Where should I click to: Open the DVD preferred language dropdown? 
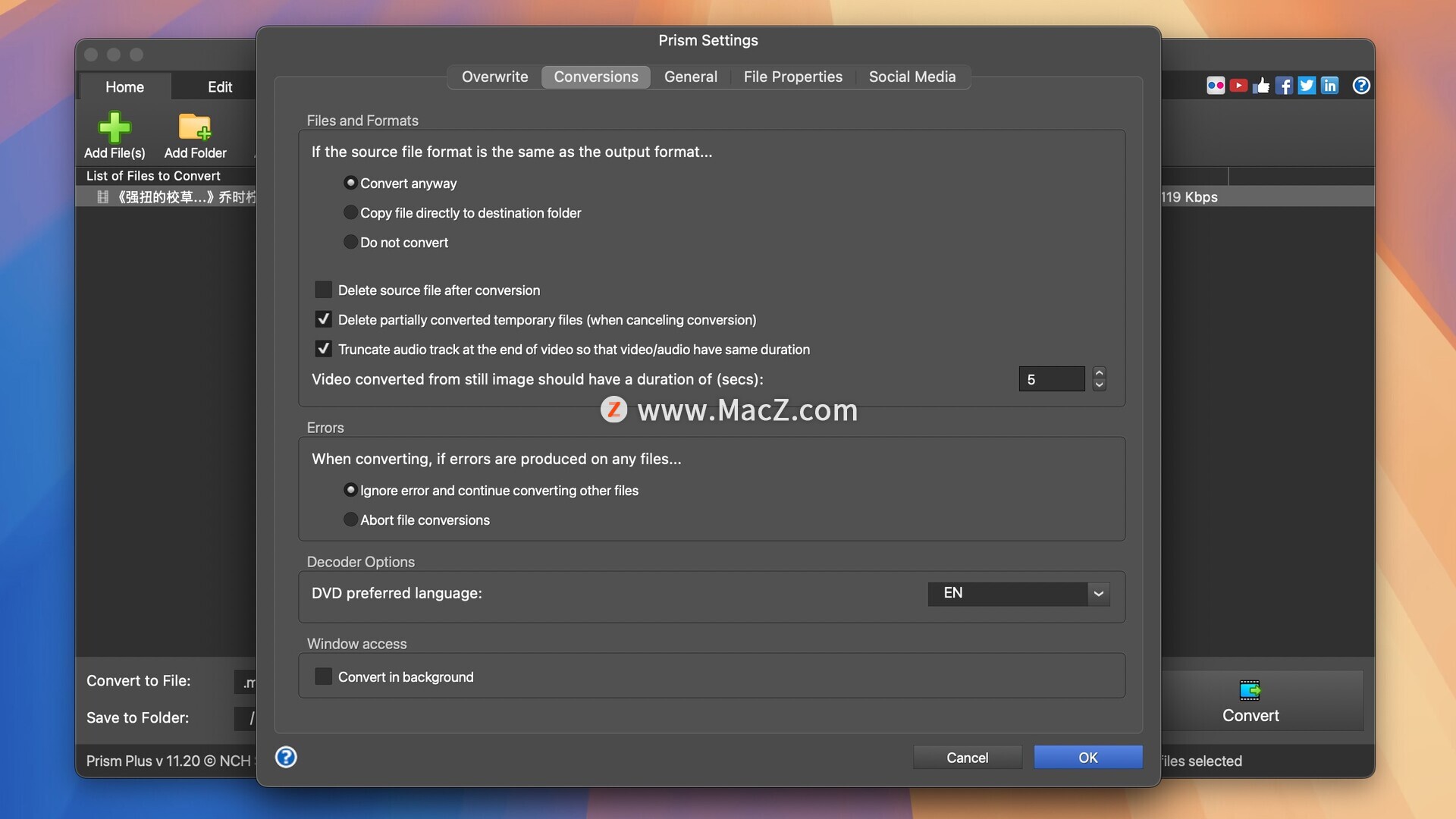1018,593
